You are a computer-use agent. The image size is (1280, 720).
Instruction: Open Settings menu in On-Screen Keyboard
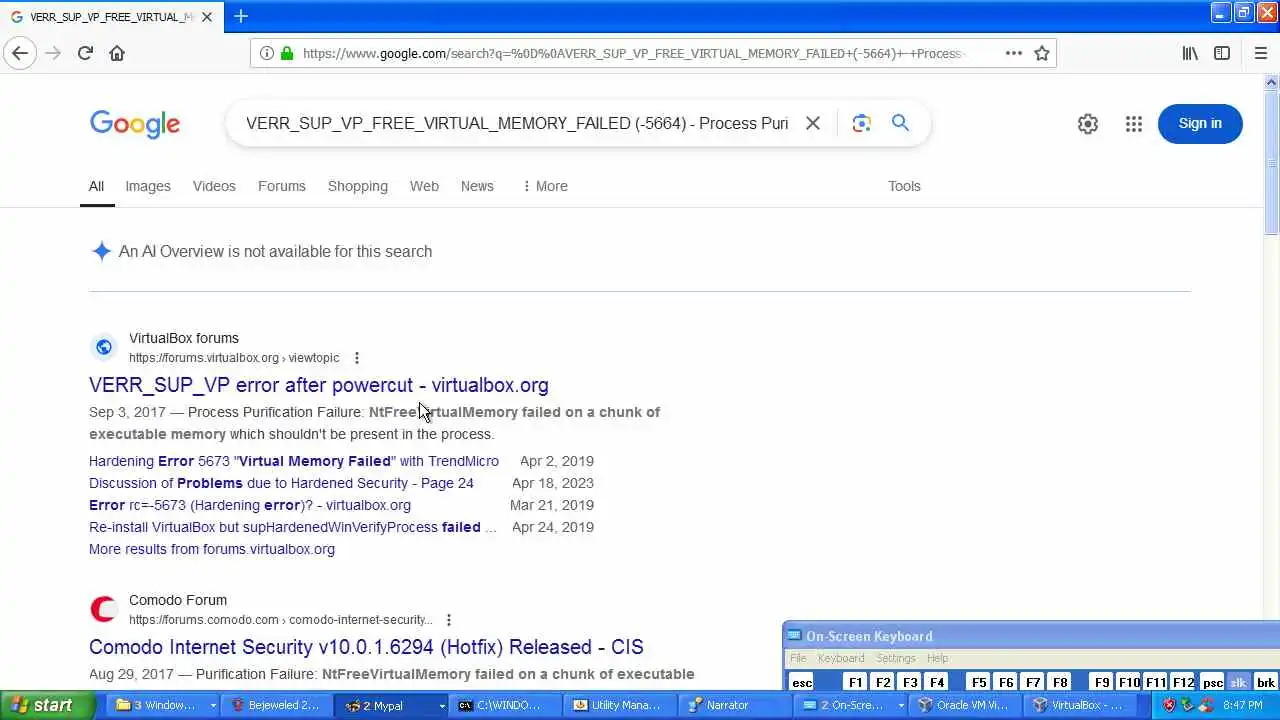(x=896, y=658)
